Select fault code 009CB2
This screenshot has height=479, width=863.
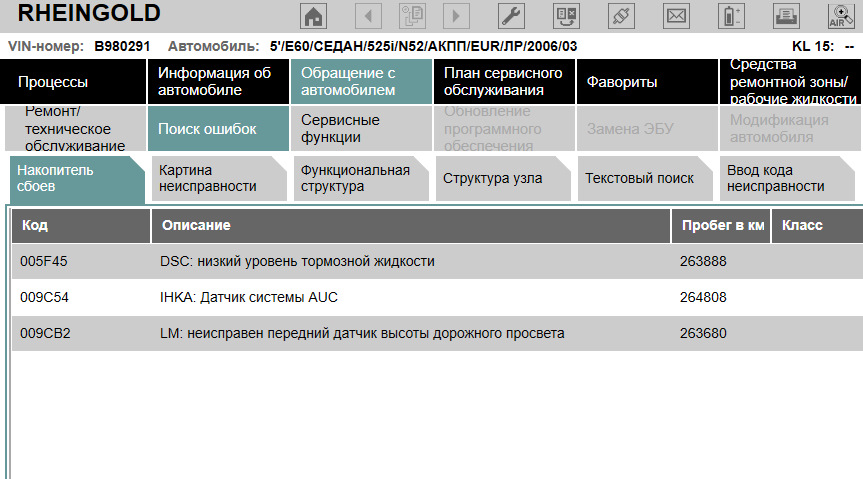[x=45, y=333]
